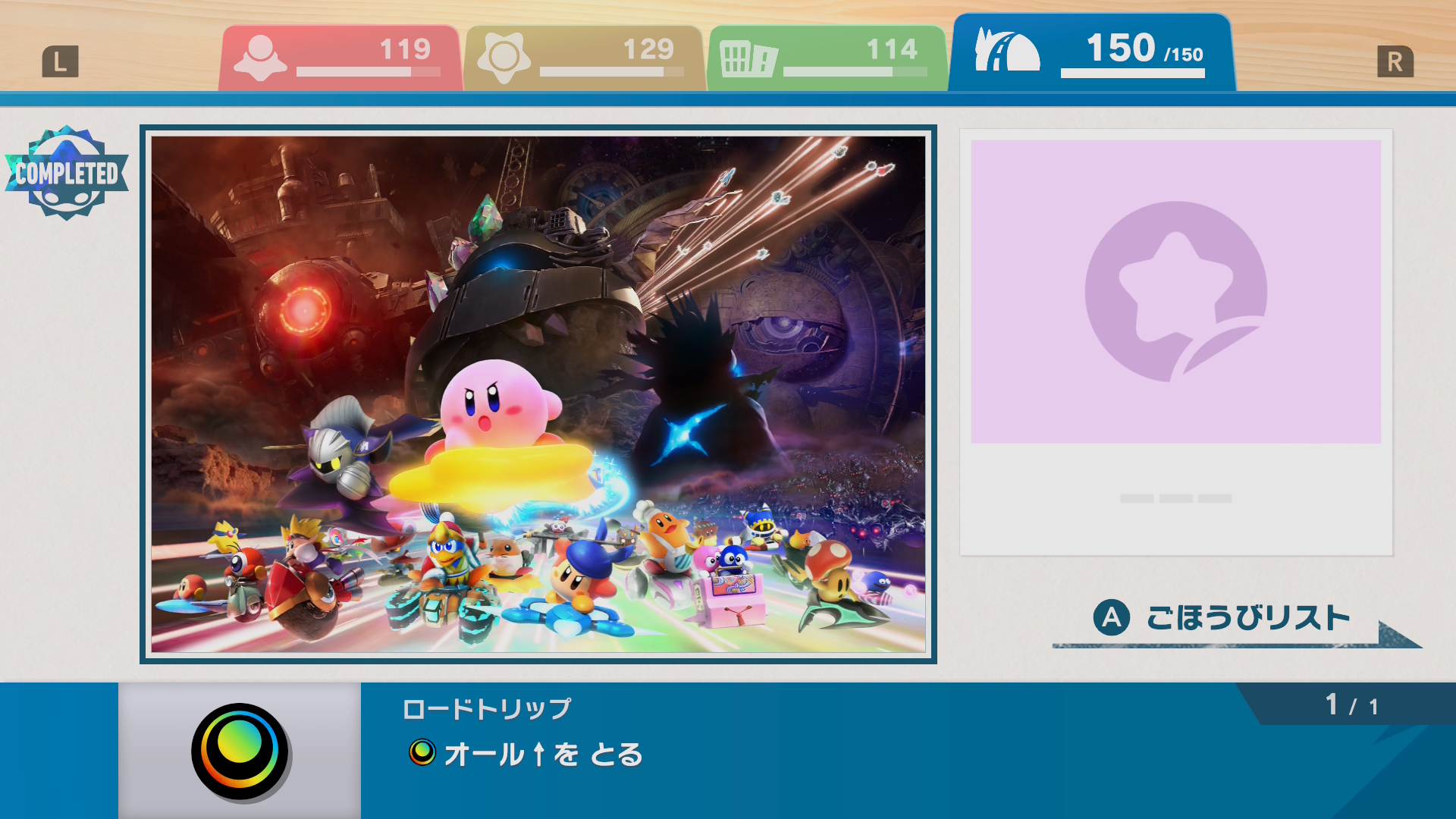Screen dimensions: 1456x819
Task: Select the blue road trip tab icon
Action: [1006, 50]
